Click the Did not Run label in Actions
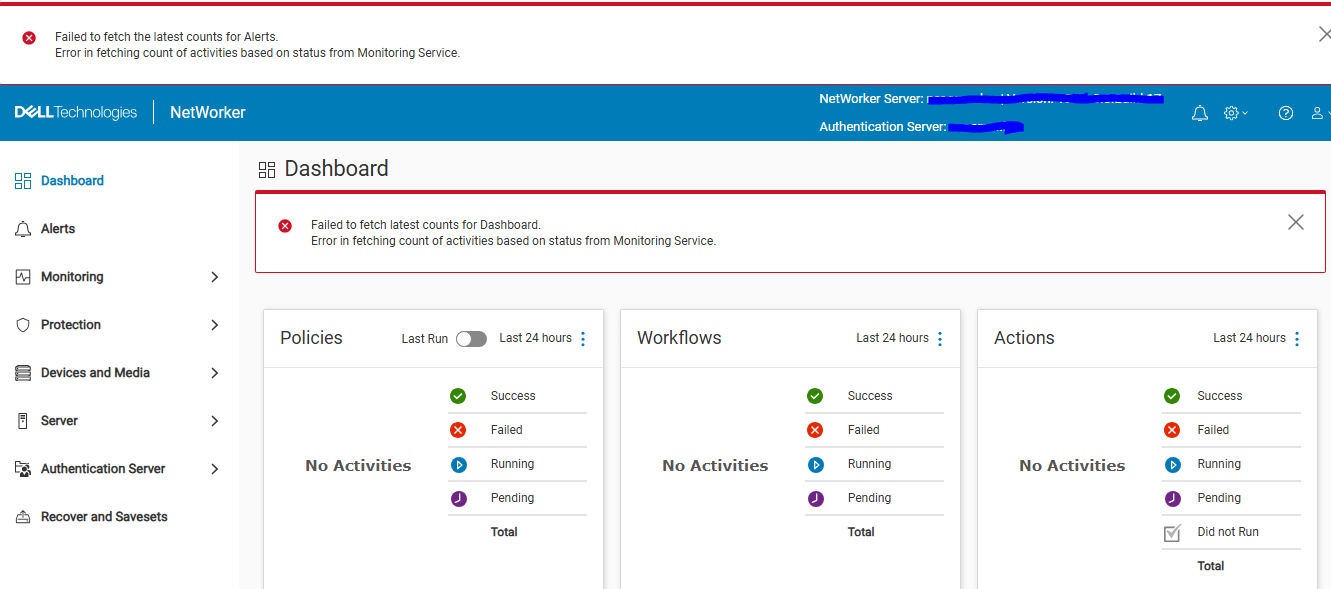The image size is (1331, 589). click(1228, 532)
